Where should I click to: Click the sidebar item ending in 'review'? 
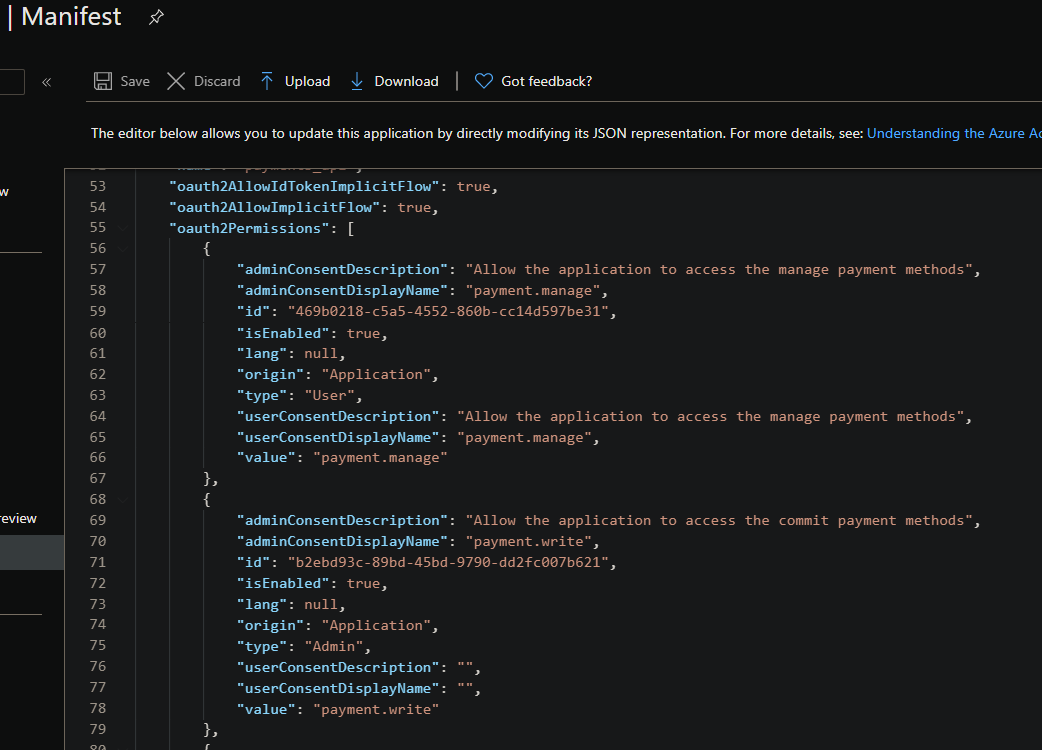point(19,518)
